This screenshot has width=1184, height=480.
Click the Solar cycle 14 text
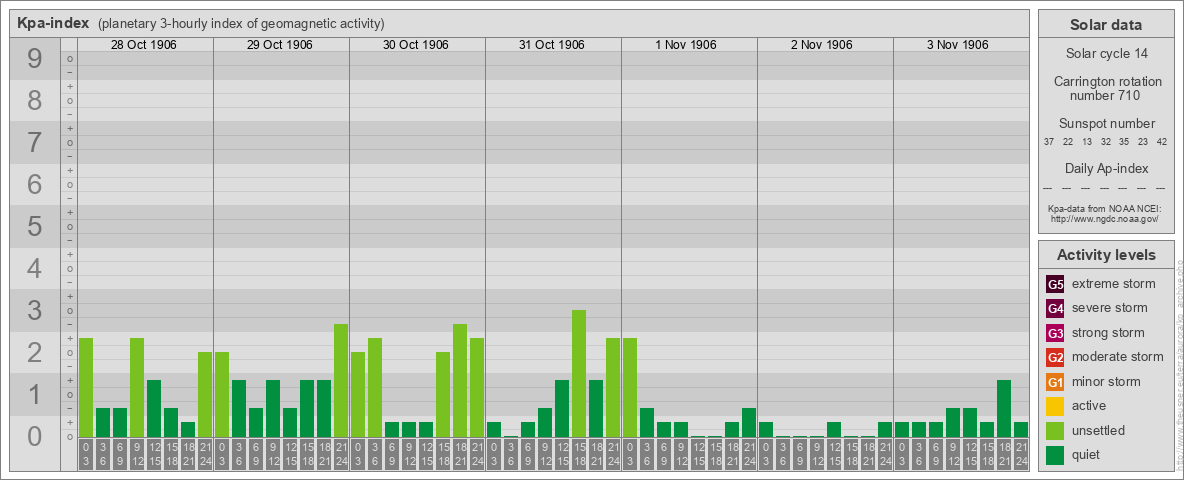click(1106, 54)
